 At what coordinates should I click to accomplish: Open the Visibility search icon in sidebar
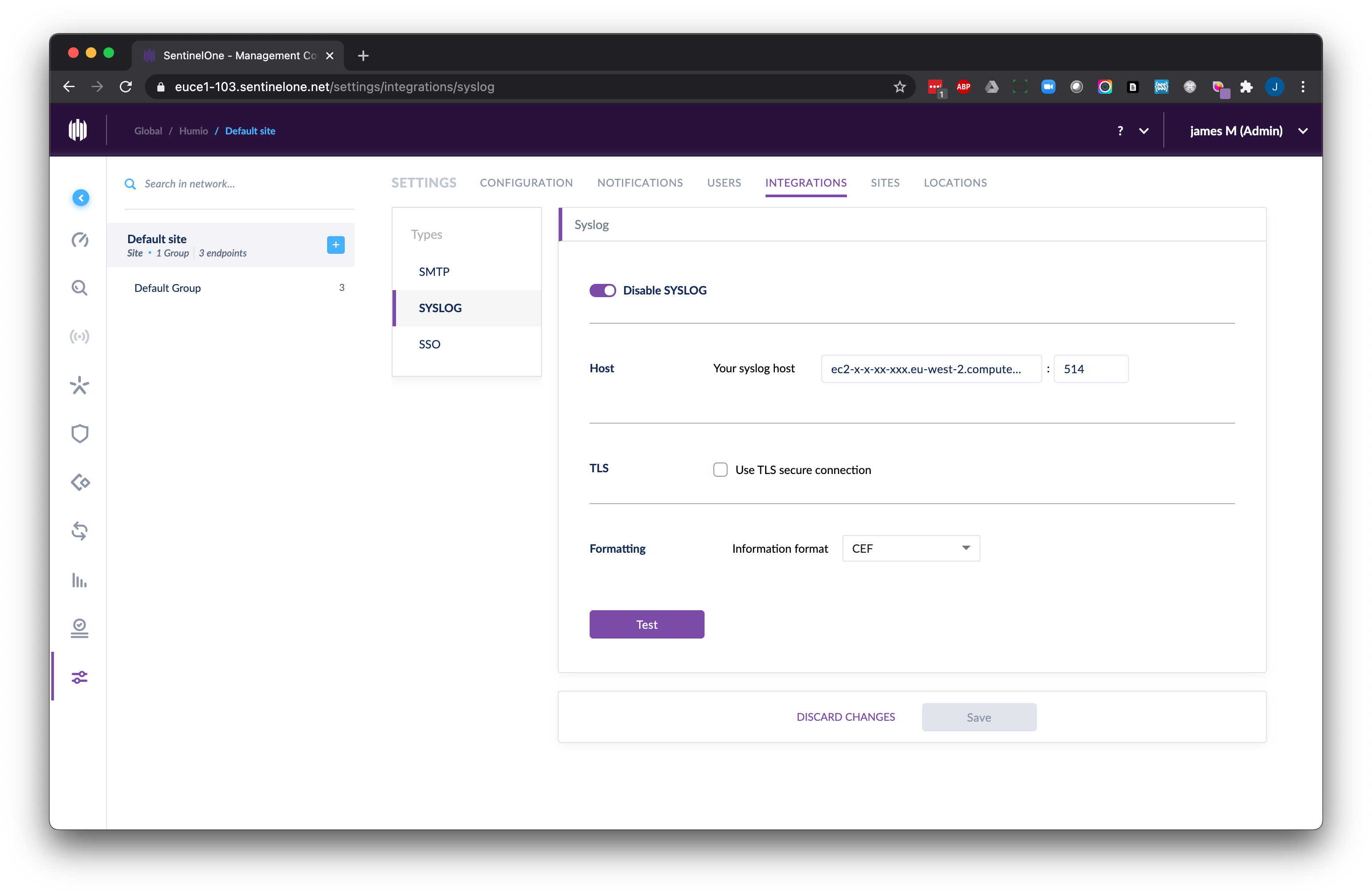click(x=80, y=288)
